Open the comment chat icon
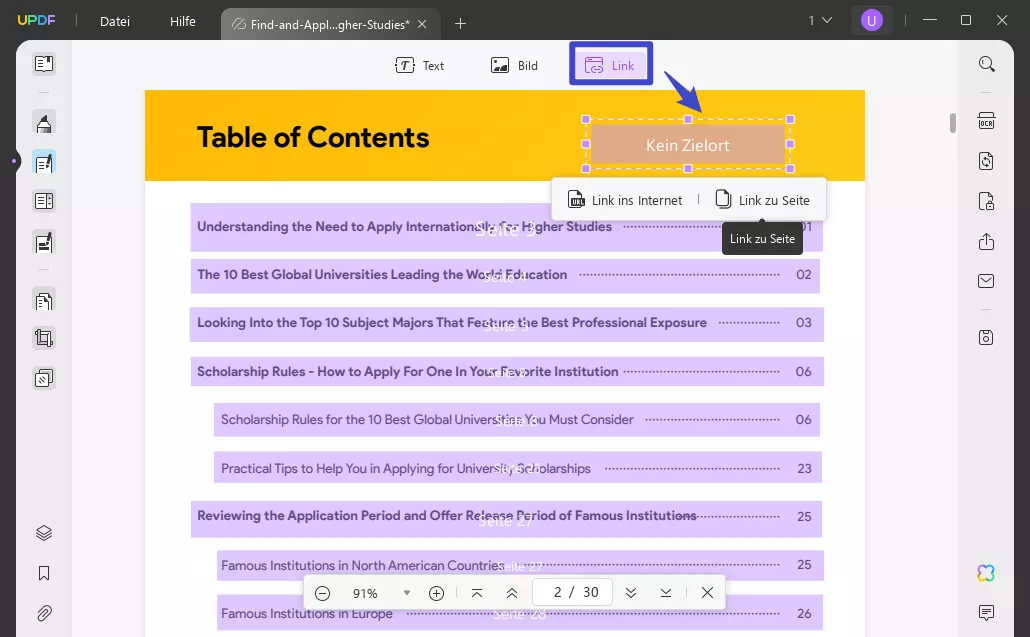This screenshot has height=637, width=1030. tap(986, 612)
